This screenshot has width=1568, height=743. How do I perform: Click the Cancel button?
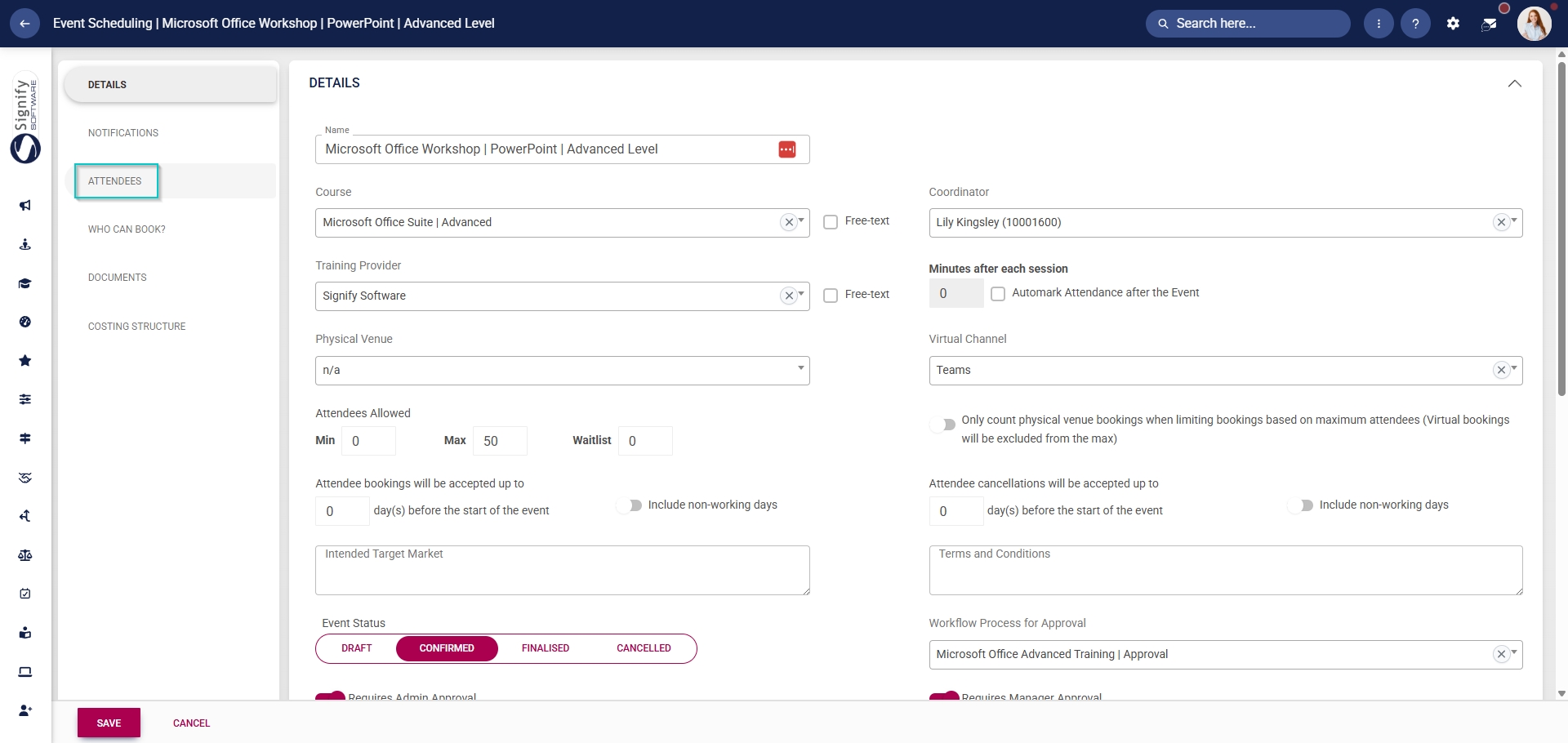click(191, 723)
